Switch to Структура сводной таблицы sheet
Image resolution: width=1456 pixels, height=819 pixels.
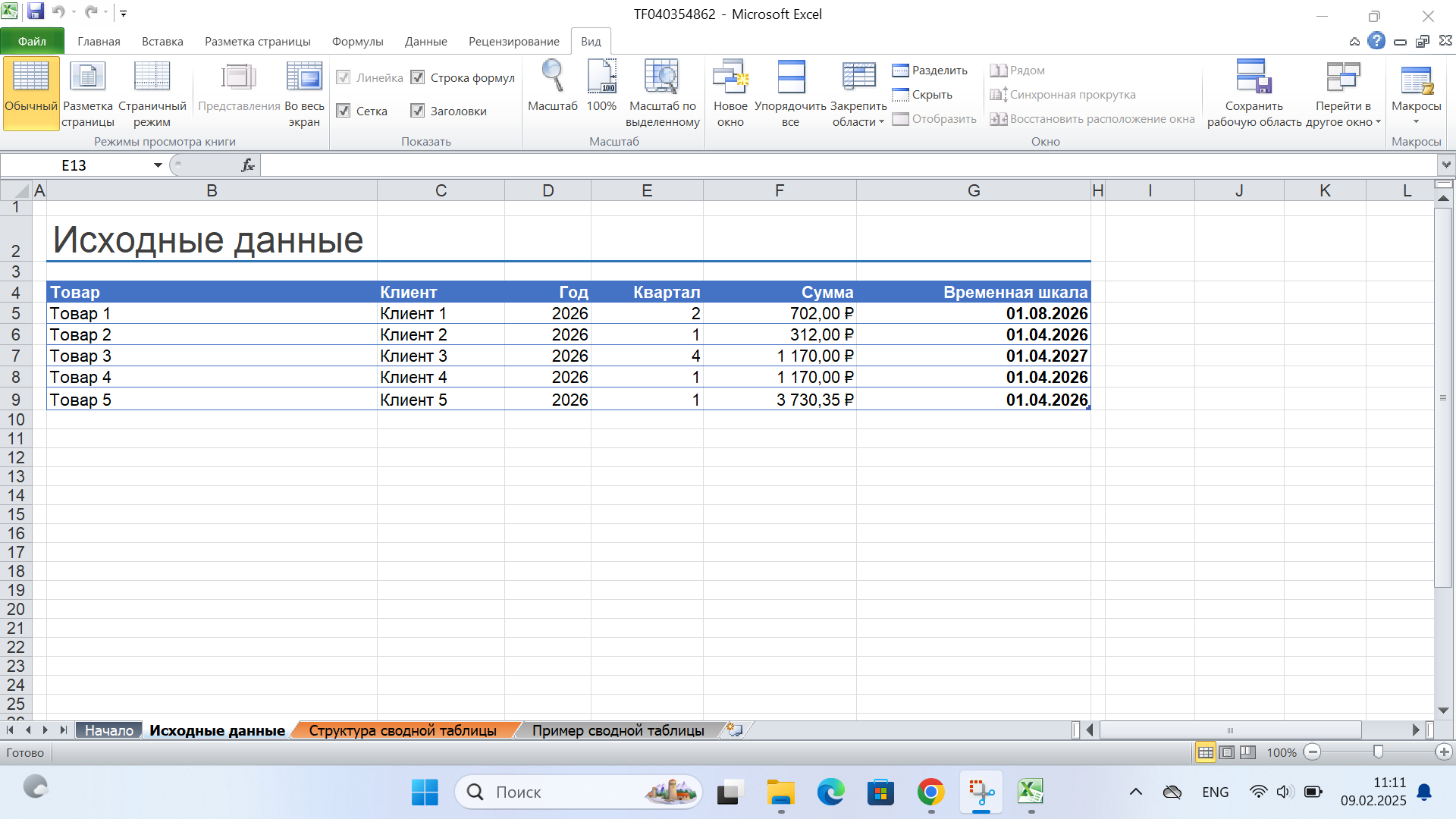[x=403, y=730]
